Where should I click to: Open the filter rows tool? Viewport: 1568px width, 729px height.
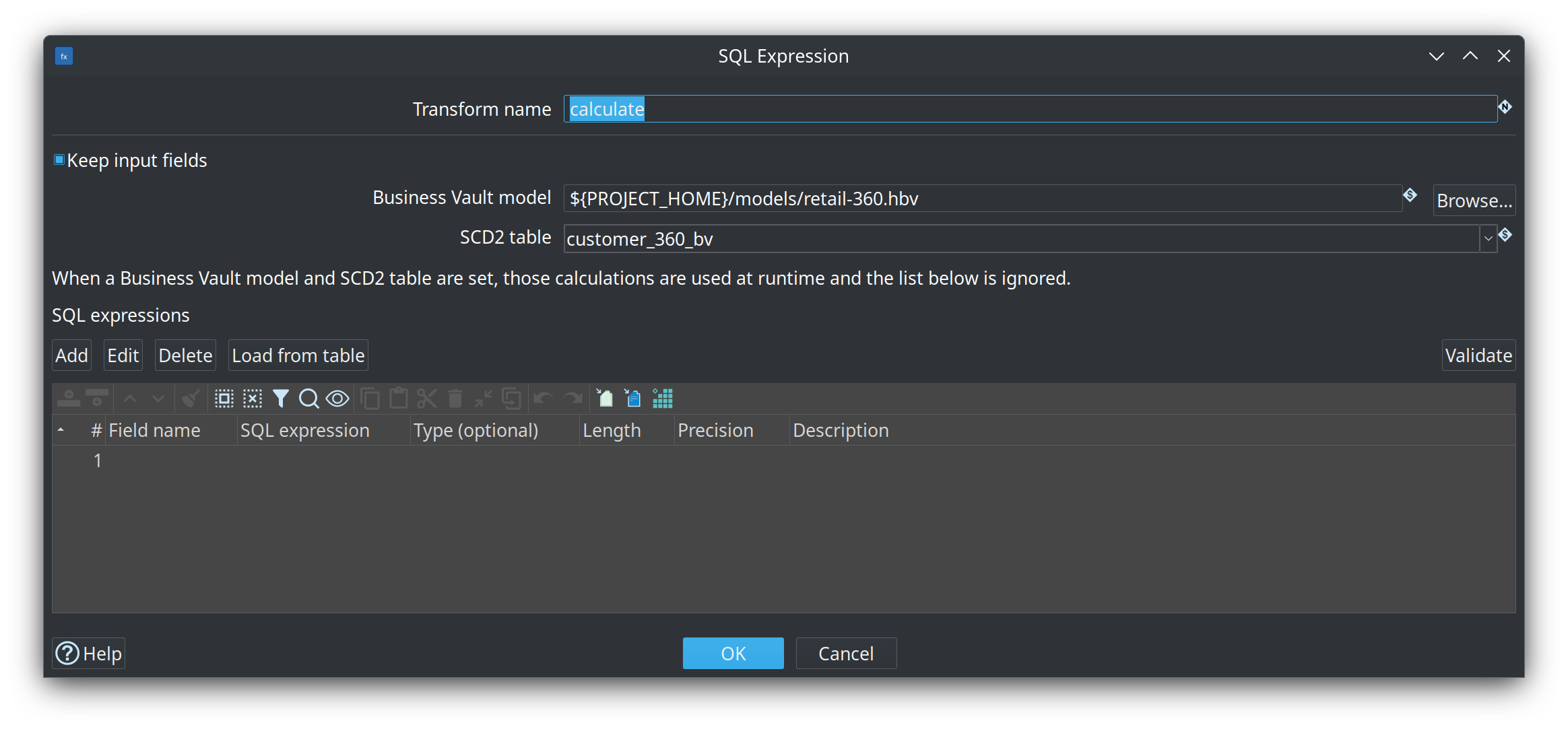point(281,398)
